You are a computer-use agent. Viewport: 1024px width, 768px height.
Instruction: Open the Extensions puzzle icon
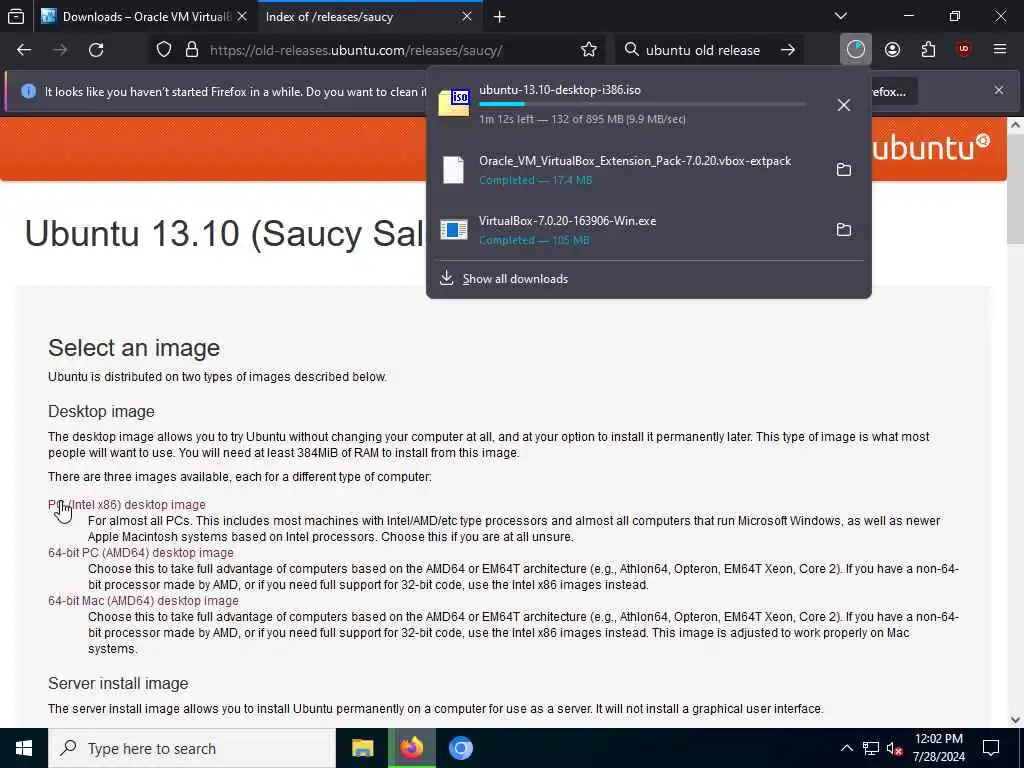point(928,50)
